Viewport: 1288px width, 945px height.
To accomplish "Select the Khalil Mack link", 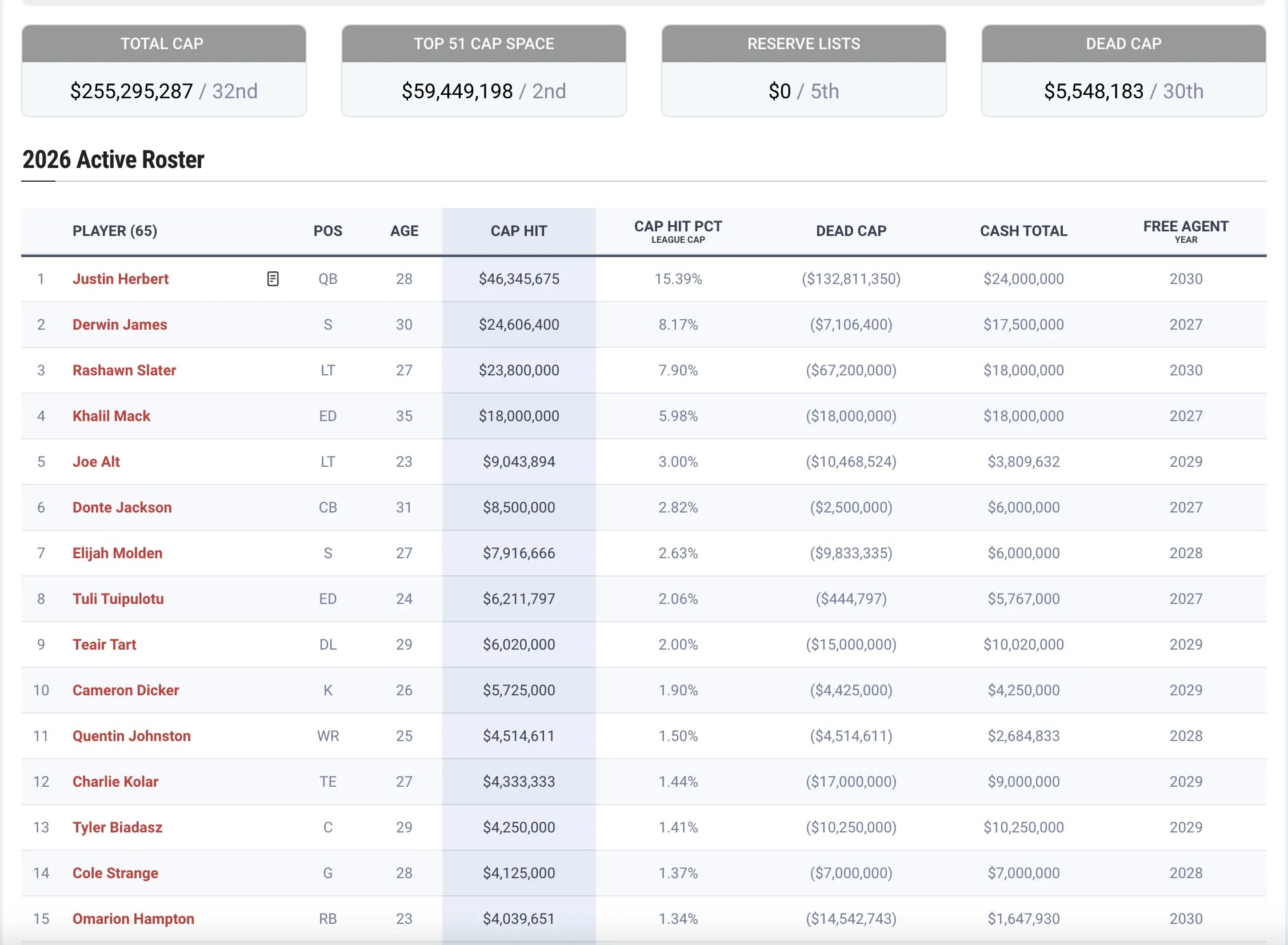I will tap(111, 416).
